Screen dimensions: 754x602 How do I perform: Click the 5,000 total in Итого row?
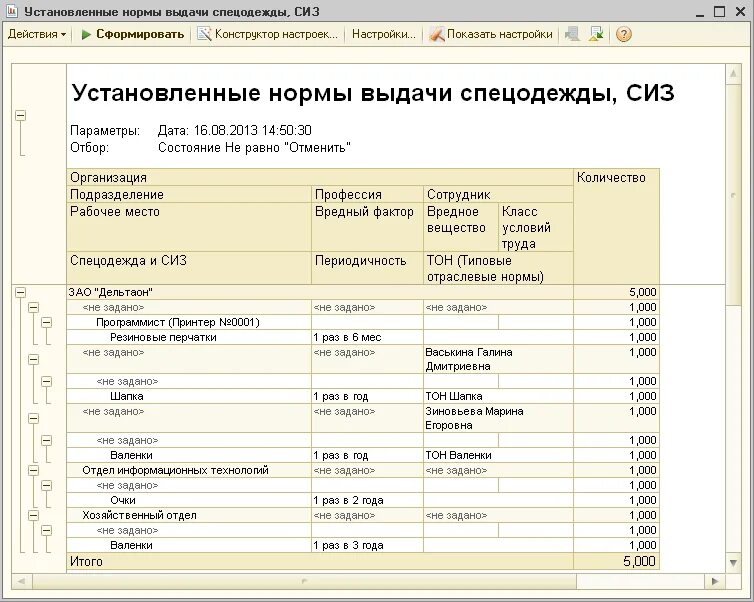[x=616, y=561]
